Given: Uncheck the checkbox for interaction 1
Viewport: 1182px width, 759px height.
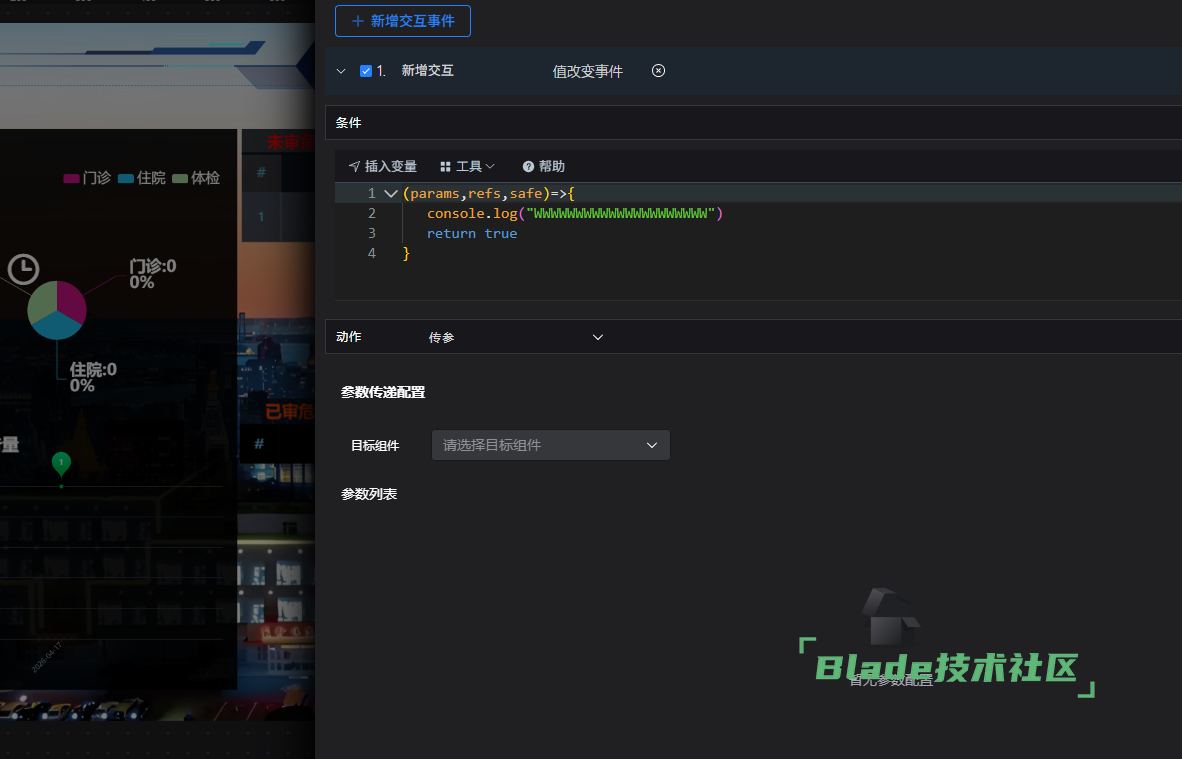Looking at the screenshot, I should pyautogui.click(x=366, y=71).
